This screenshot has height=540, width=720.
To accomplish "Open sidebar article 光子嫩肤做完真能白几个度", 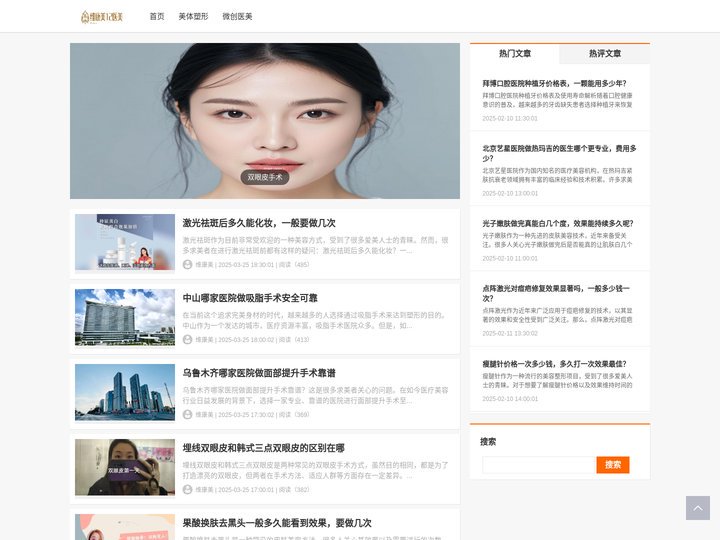I will [557, 224].
